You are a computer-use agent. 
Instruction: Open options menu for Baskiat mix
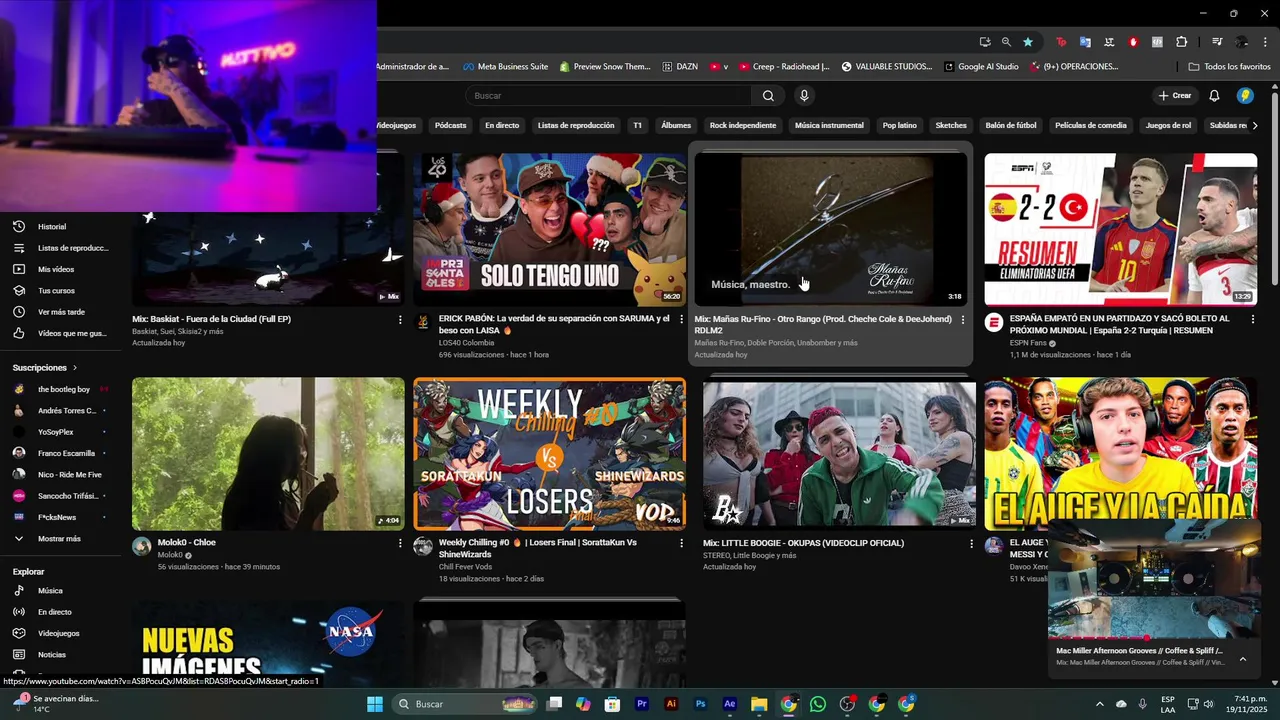400,320
